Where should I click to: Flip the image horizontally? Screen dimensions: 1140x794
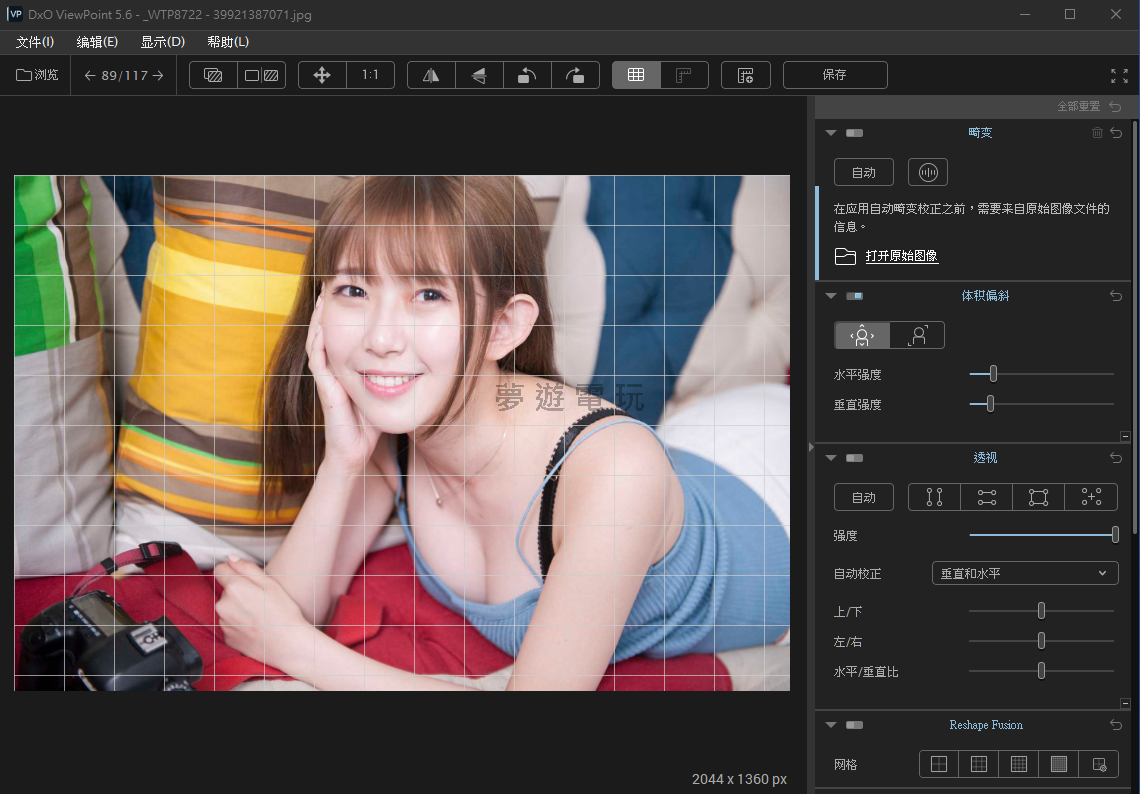[x=431, y=75]
